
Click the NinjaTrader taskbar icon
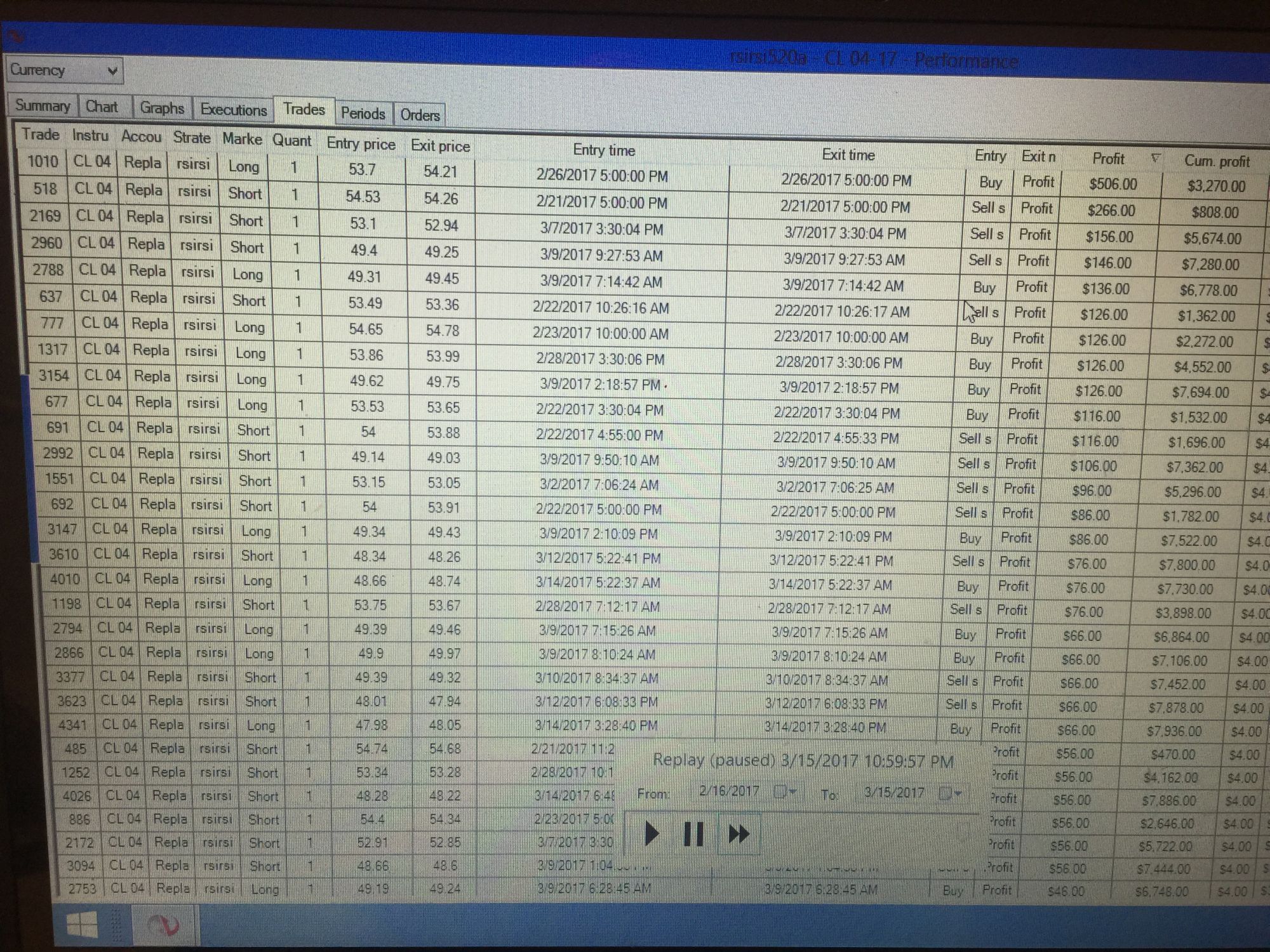163,925
